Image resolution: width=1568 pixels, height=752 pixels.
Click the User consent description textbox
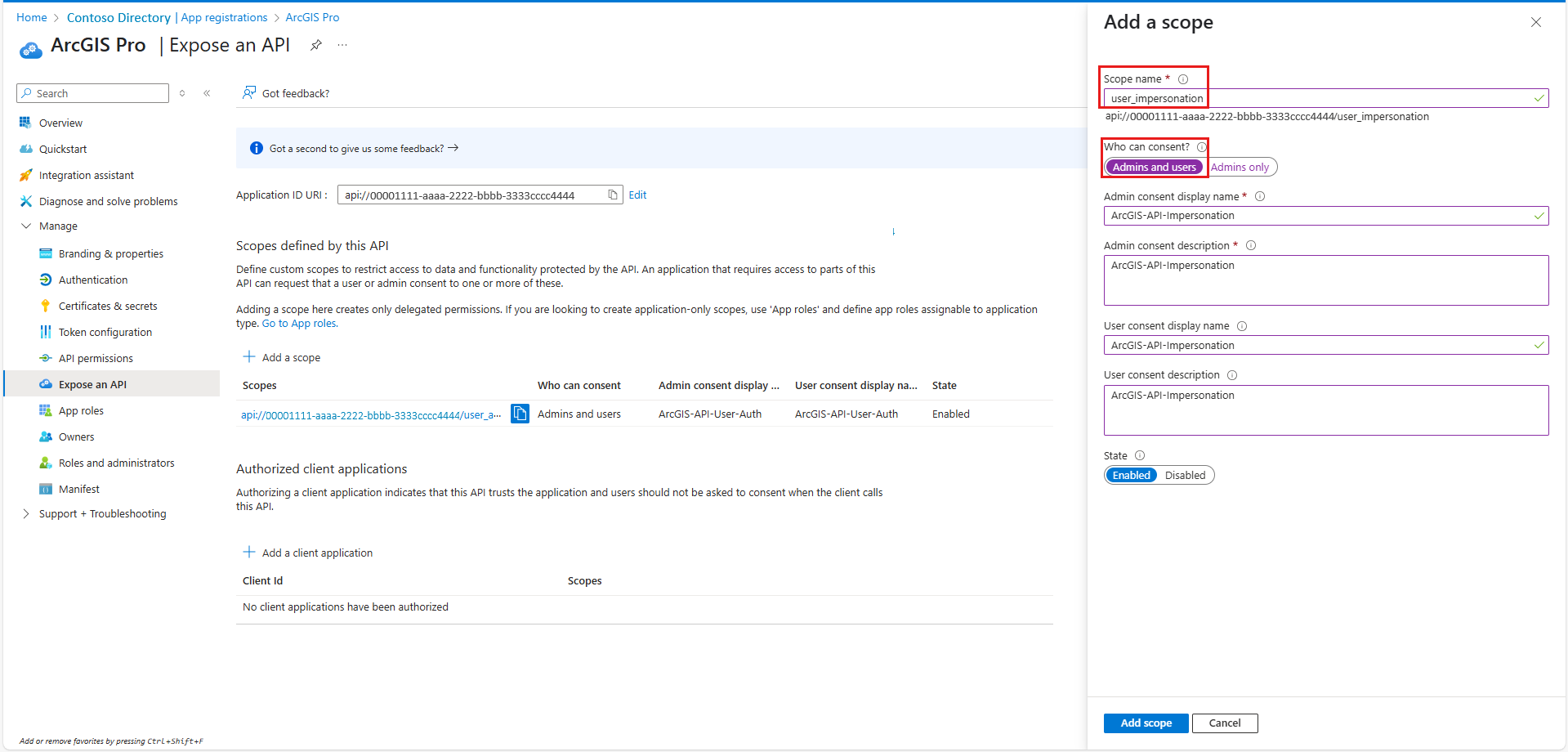coord(1325,410)
